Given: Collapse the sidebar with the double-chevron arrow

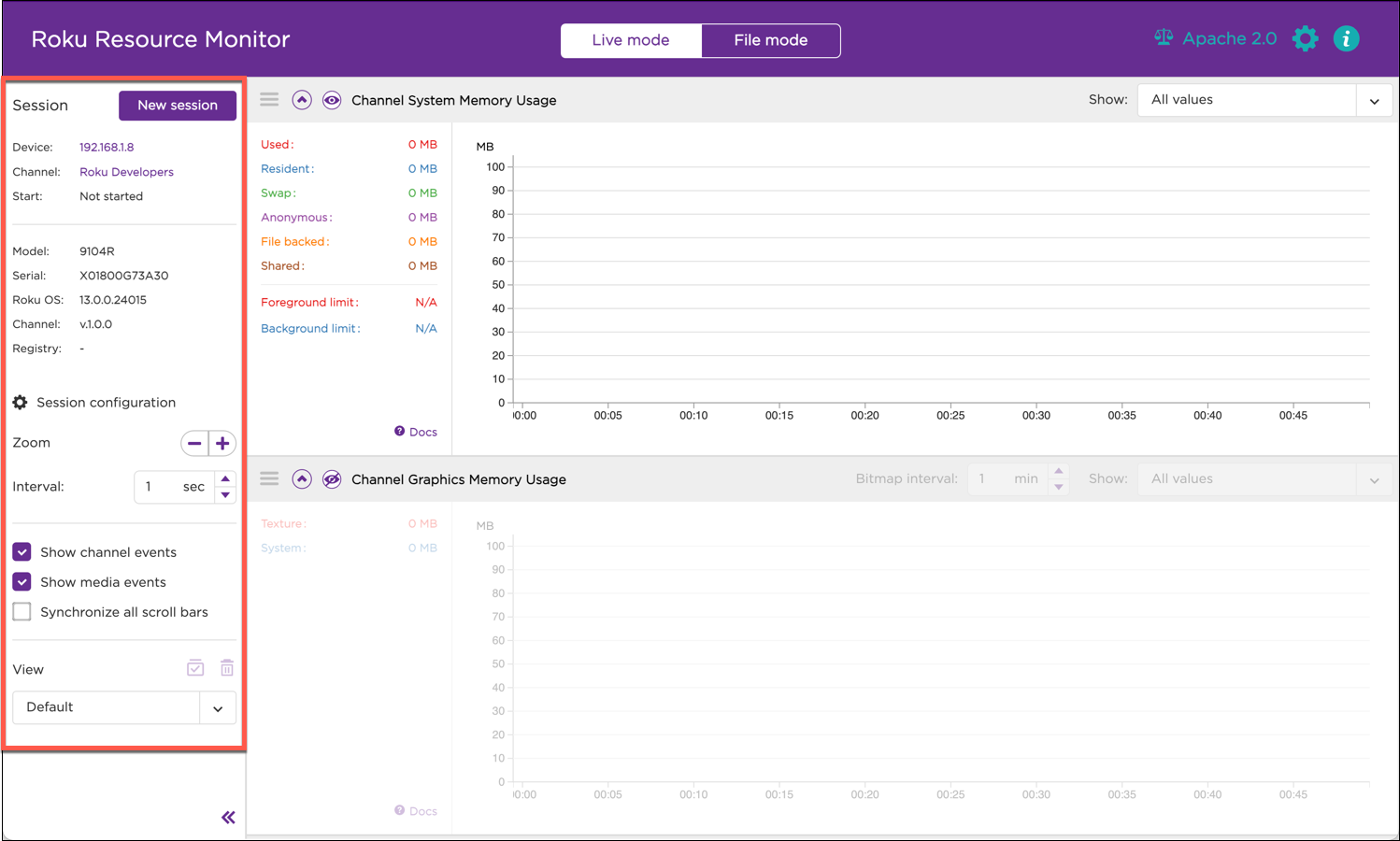Looking at the screenshot, I should [x=228, y=817].
